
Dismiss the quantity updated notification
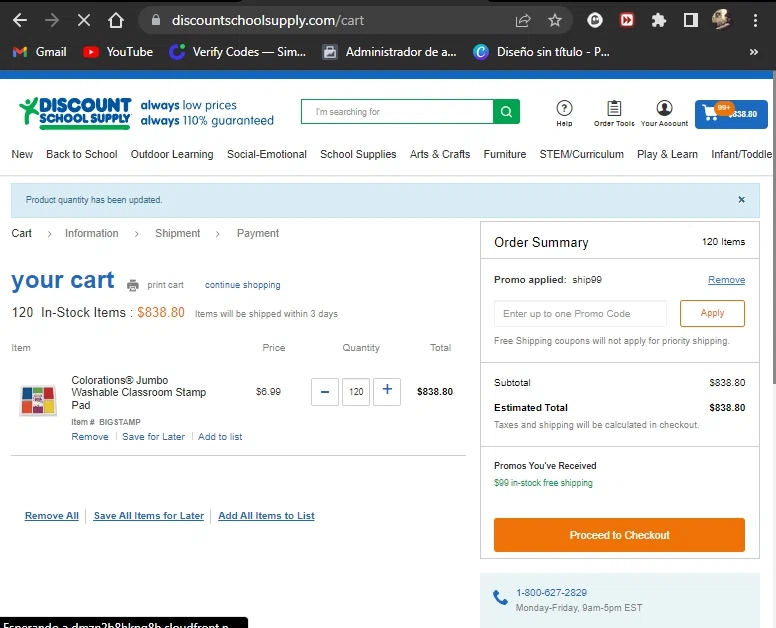click(741, 199)
